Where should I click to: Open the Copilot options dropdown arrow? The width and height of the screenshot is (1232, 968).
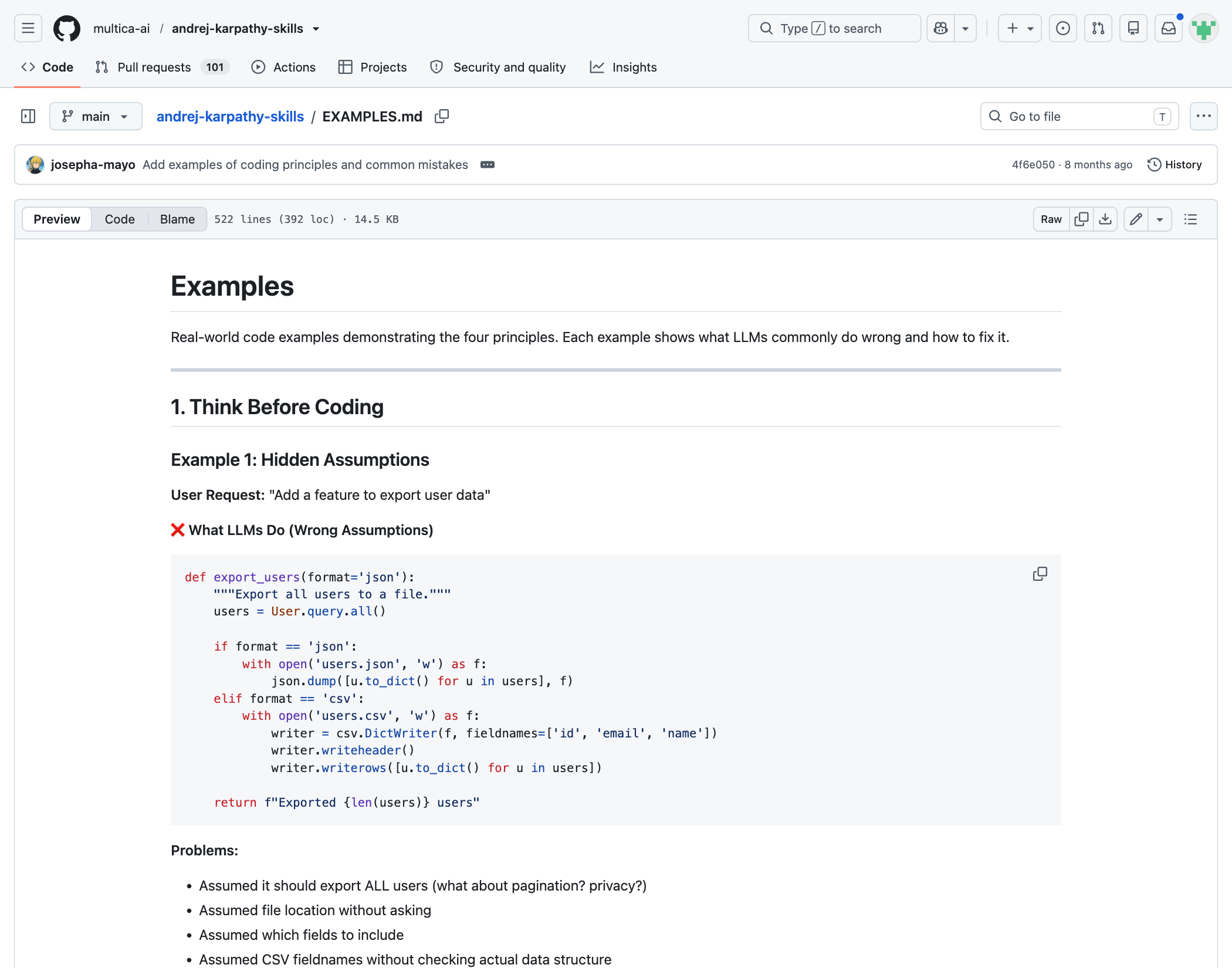tap(965, 28)
